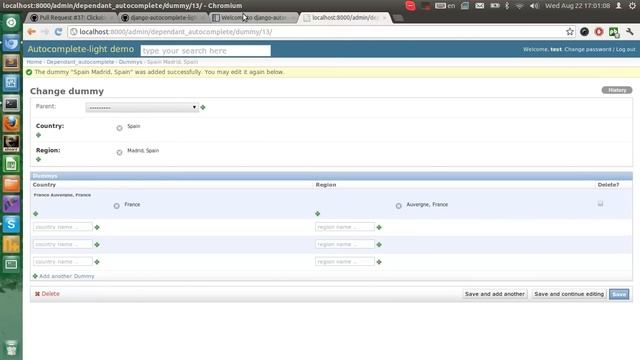Click the third empty country name input
This screenshot has width=640, height=360.
(x=63, y=262)
